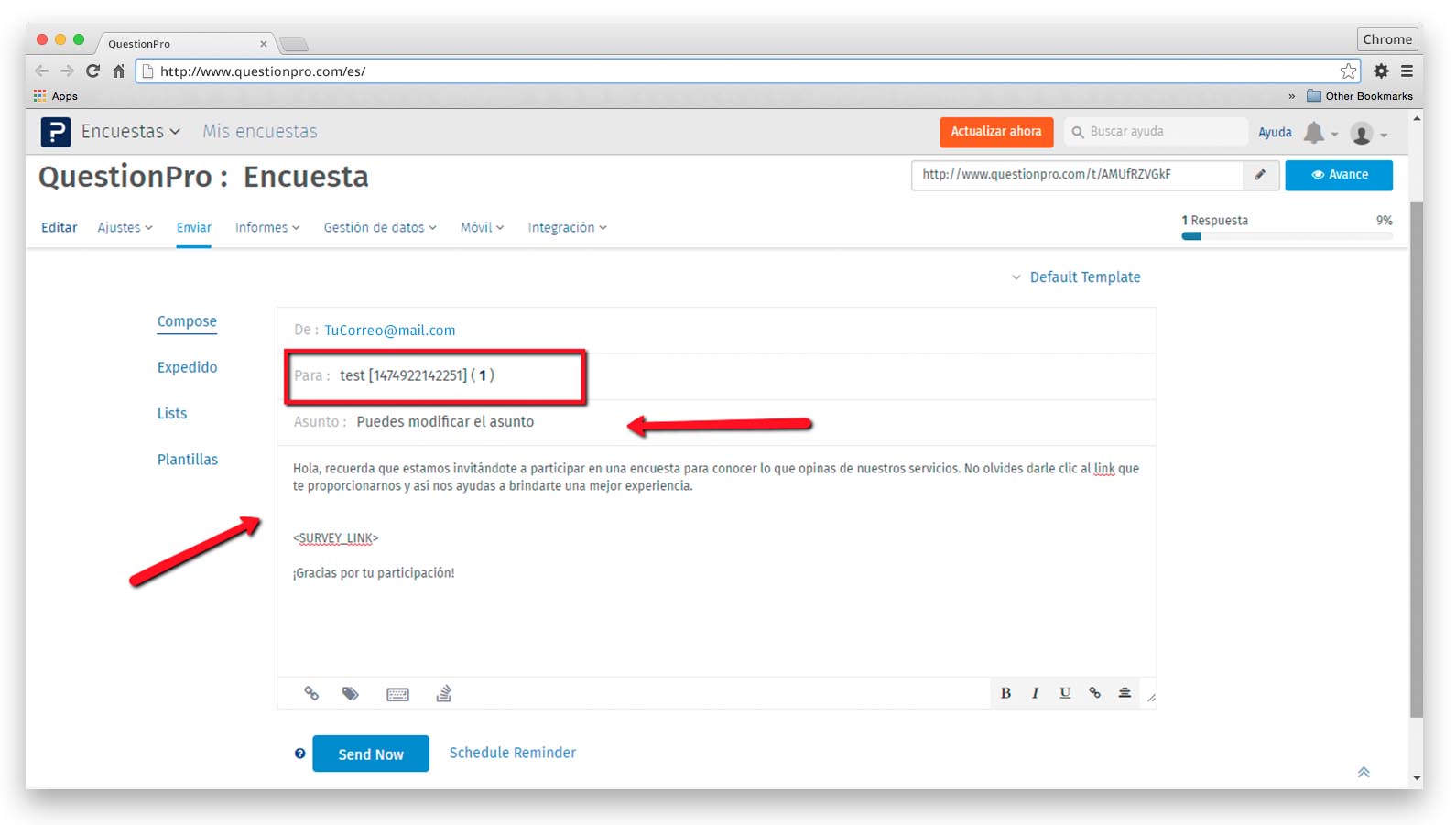The height and width of the screenshot is (825, 1456).
Task: Click the Chrome button at top right
Action: tap(1387, 39)
